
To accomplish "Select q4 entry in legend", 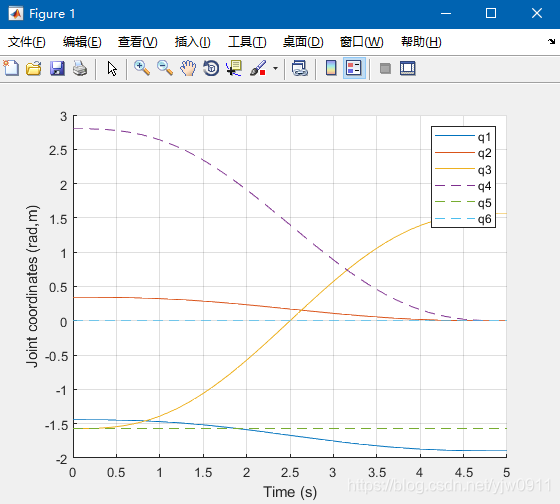I will (463, 186).
